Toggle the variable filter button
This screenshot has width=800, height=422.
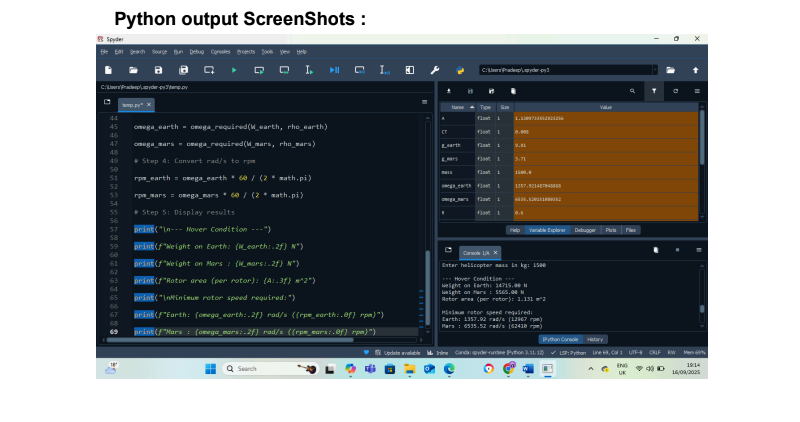pyautogui.click(x=654, y=91)
